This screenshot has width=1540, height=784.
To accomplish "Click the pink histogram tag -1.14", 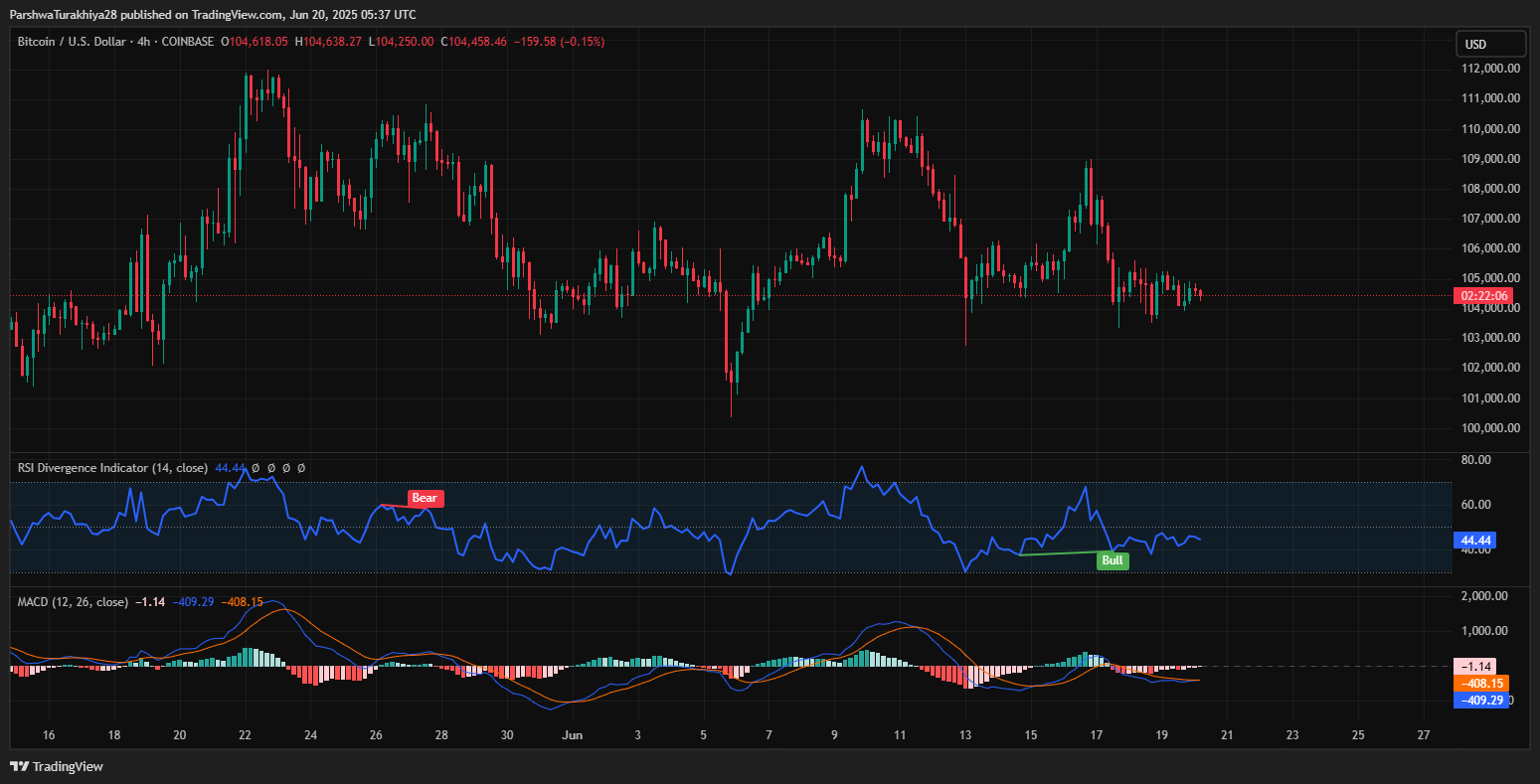I will pos(1474,667).
